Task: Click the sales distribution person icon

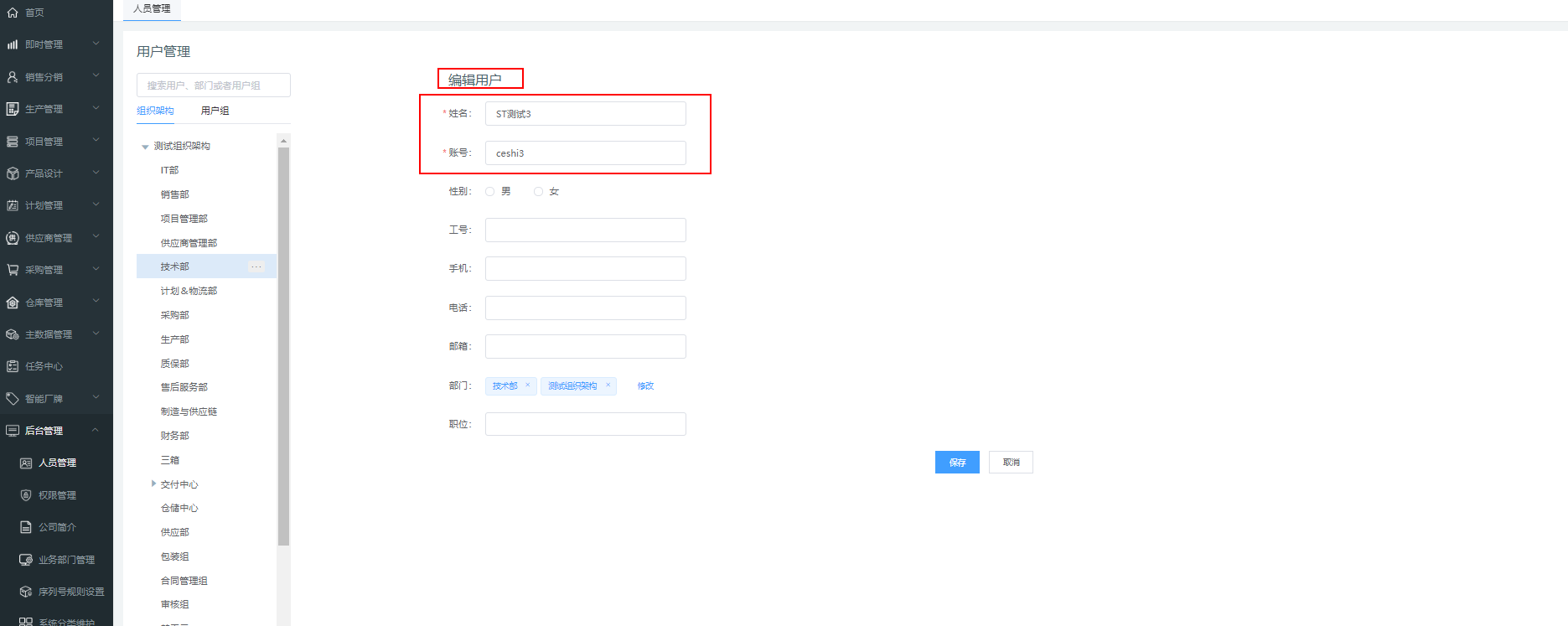Action: click(13, 77)
